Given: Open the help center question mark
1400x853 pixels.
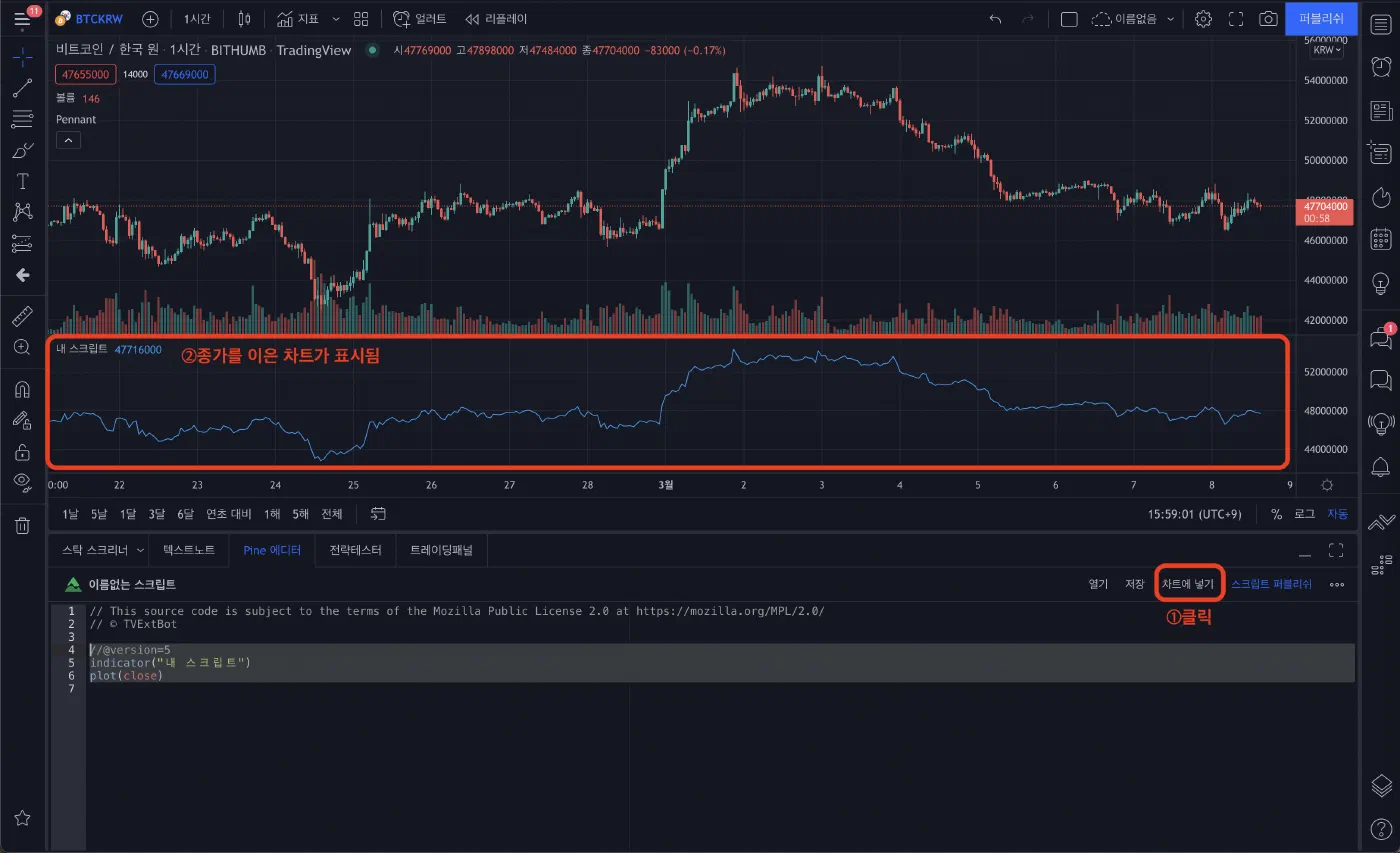Looking at the screenshot, I should 1381,829.
